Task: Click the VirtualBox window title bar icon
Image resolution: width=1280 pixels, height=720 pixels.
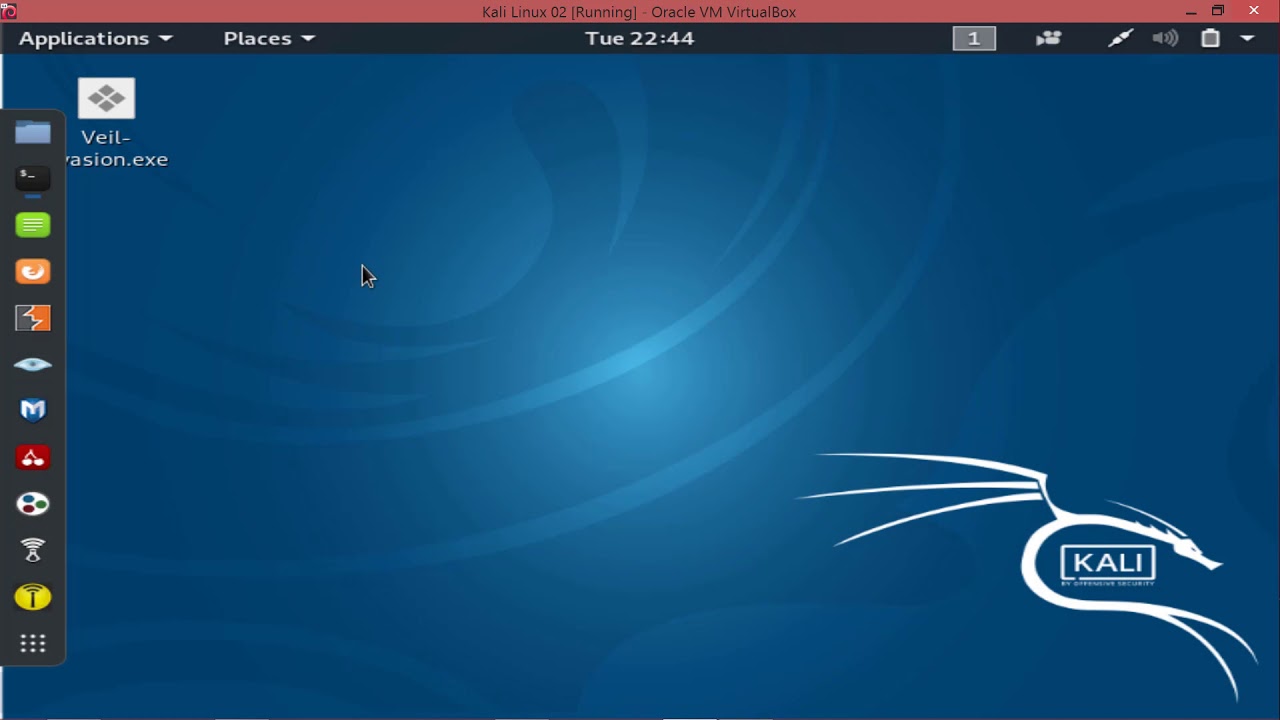Action: click(9, 11)
